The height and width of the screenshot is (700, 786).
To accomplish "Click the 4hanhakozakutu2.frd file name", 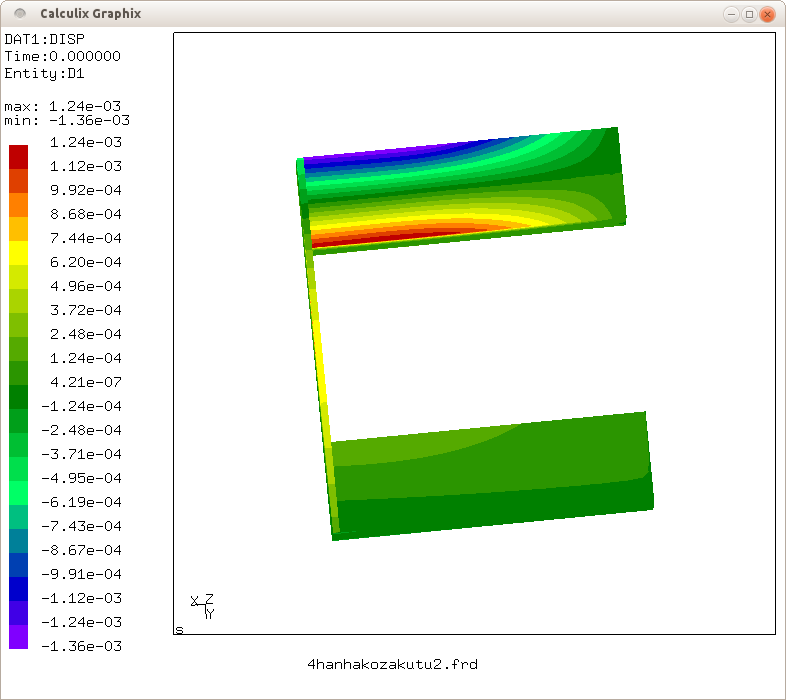I will pos(392,664).
